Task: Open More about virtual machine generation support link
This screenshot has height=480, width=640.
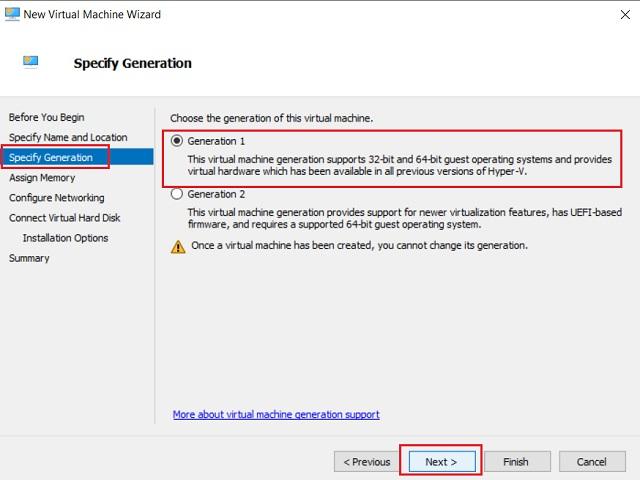Action: pos(276,414)
